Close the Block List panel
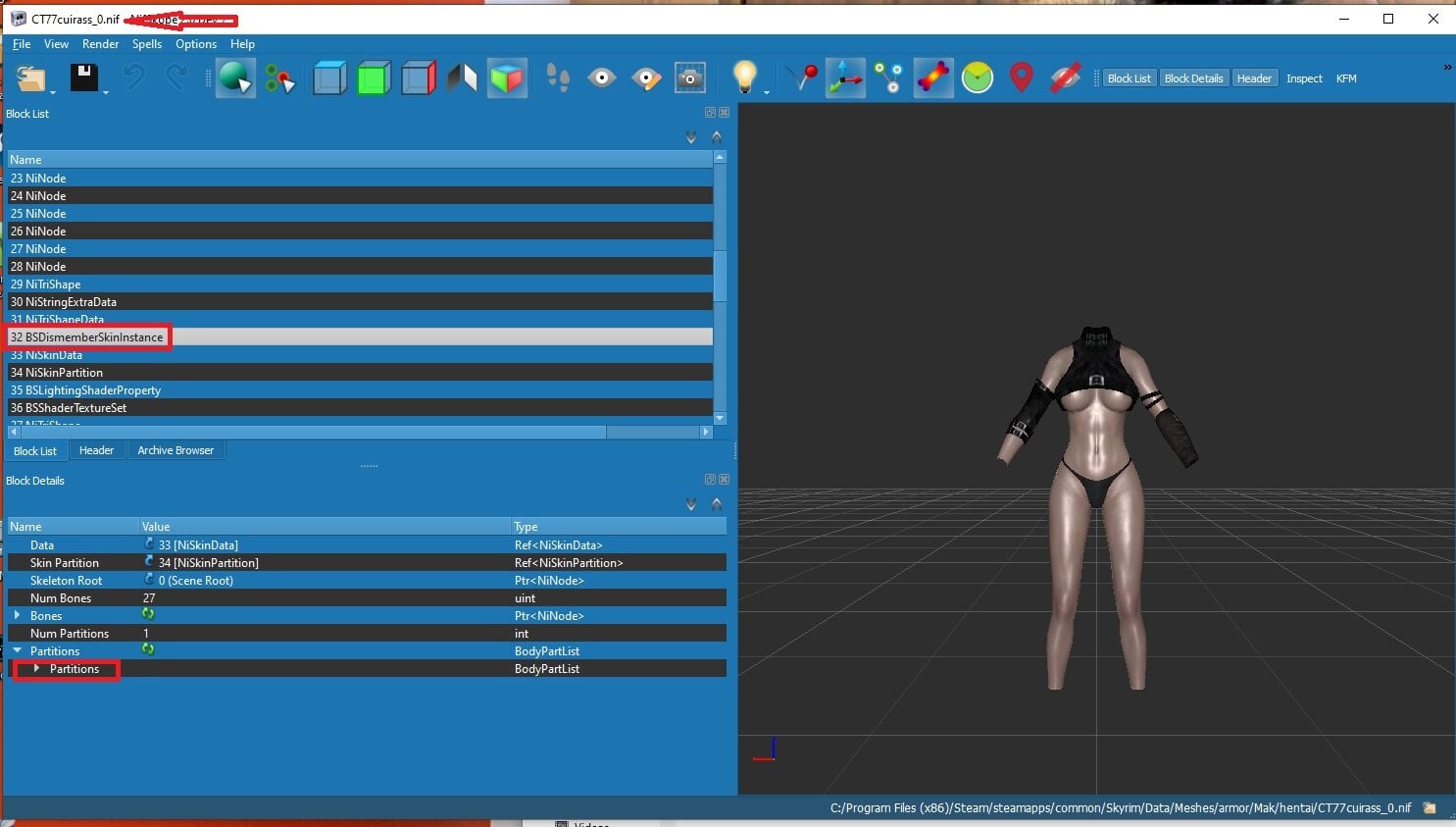This screenshot has width=1456, height=827. pos(724,113)
